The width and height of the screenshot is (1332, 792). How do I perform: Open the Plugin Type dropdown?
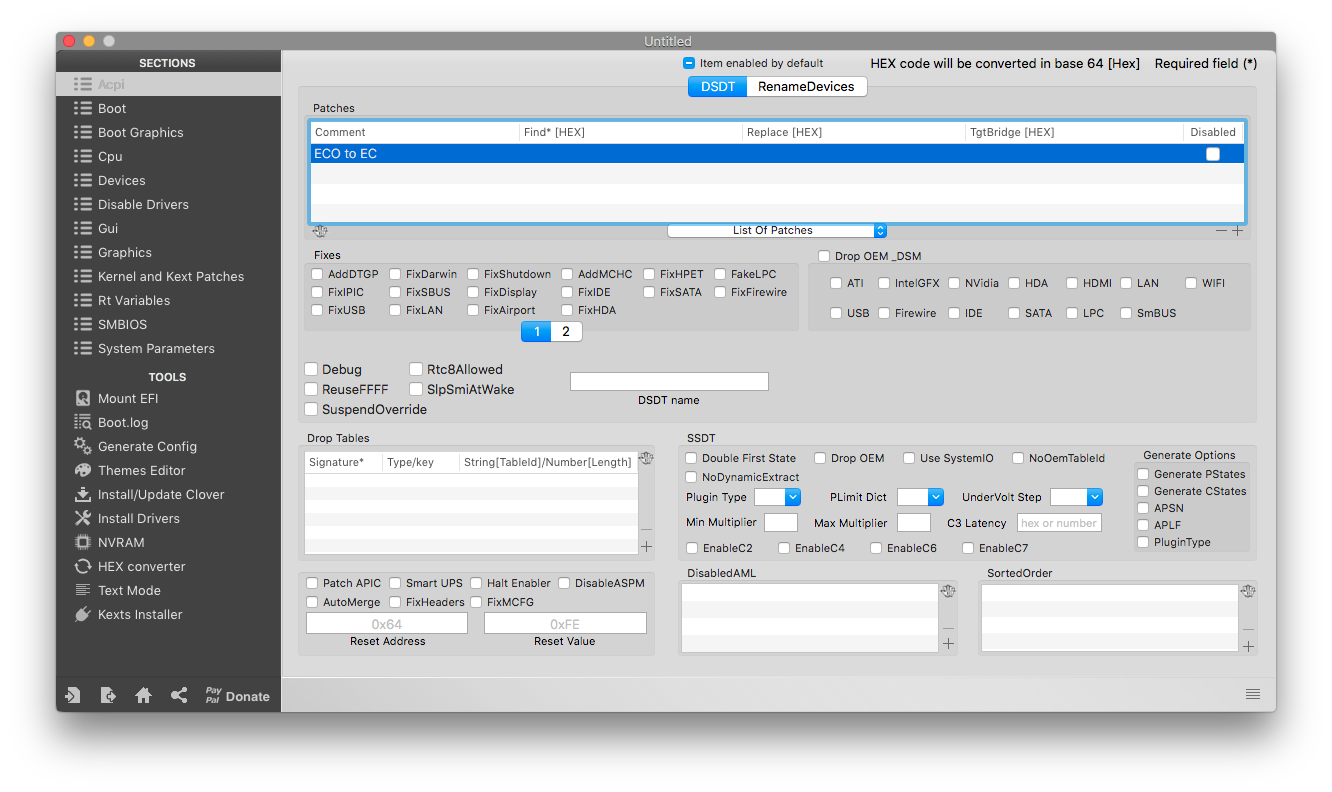778,497
